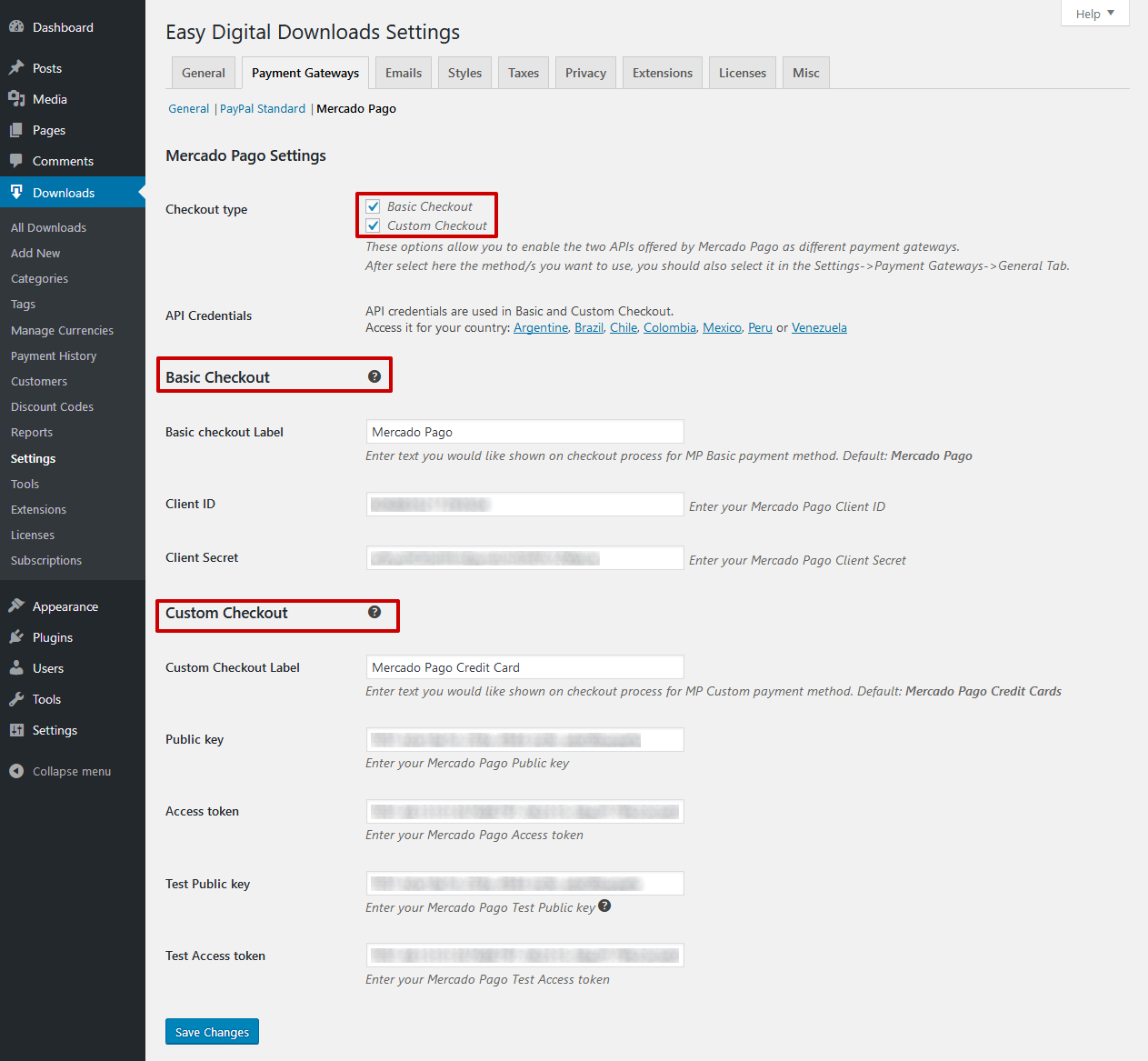Go to the General gateway subsection link

point(189,108)
